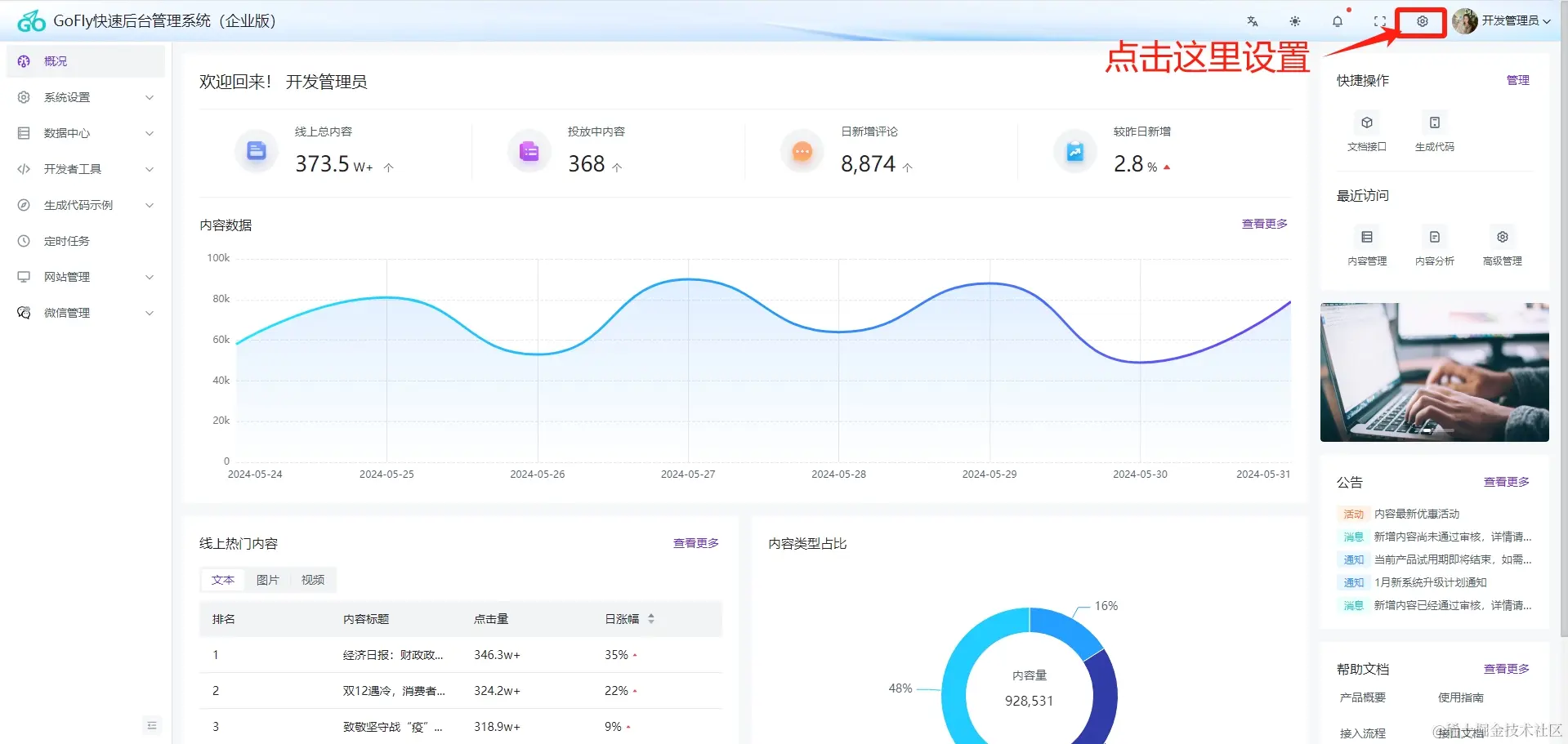1568x744 pixels.
Task: Click the 324.2w+ click count cell
Action: pos(497,691)
